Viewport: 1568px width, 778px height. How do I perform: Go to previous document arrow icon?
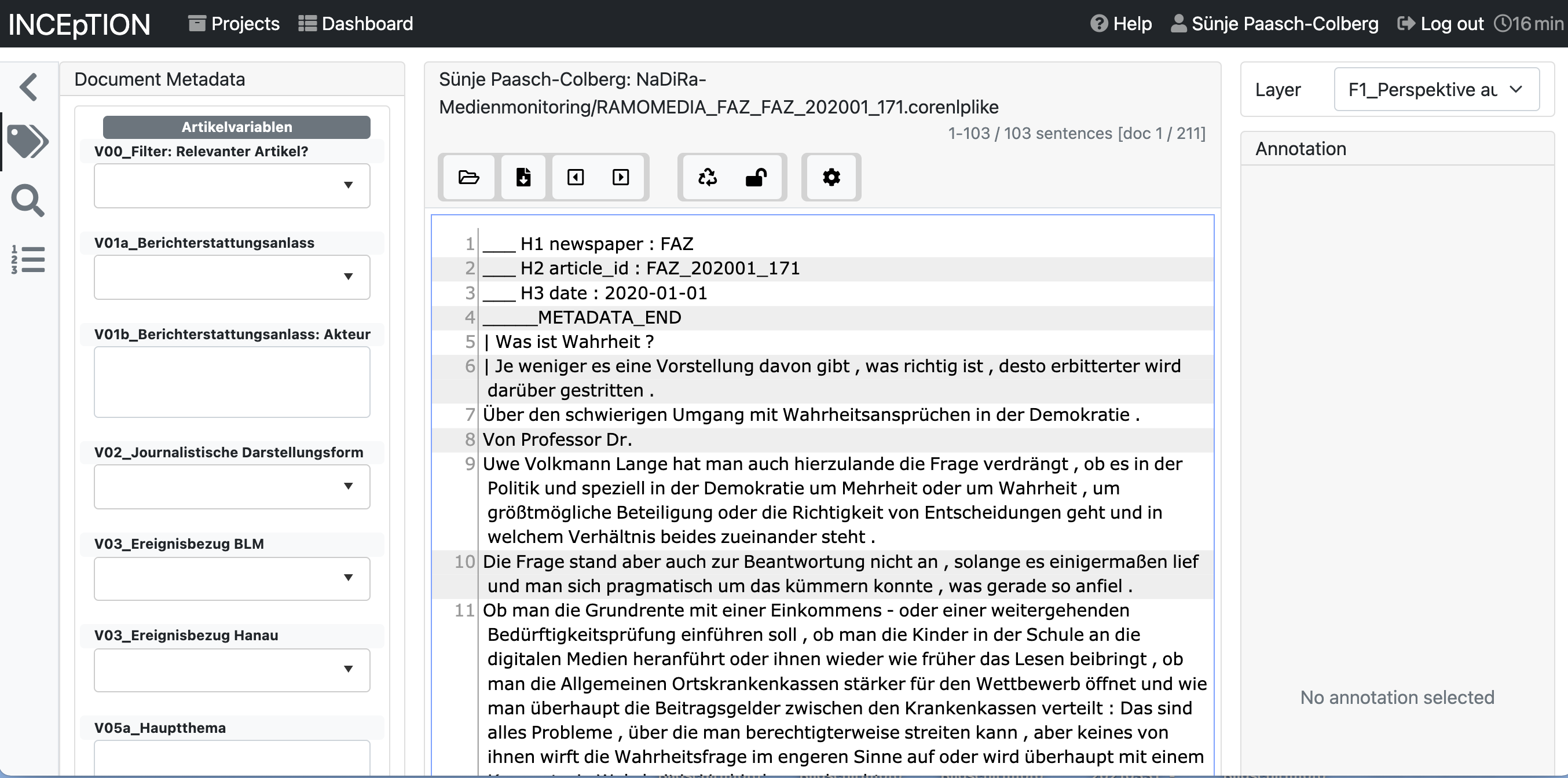point(576,177)
